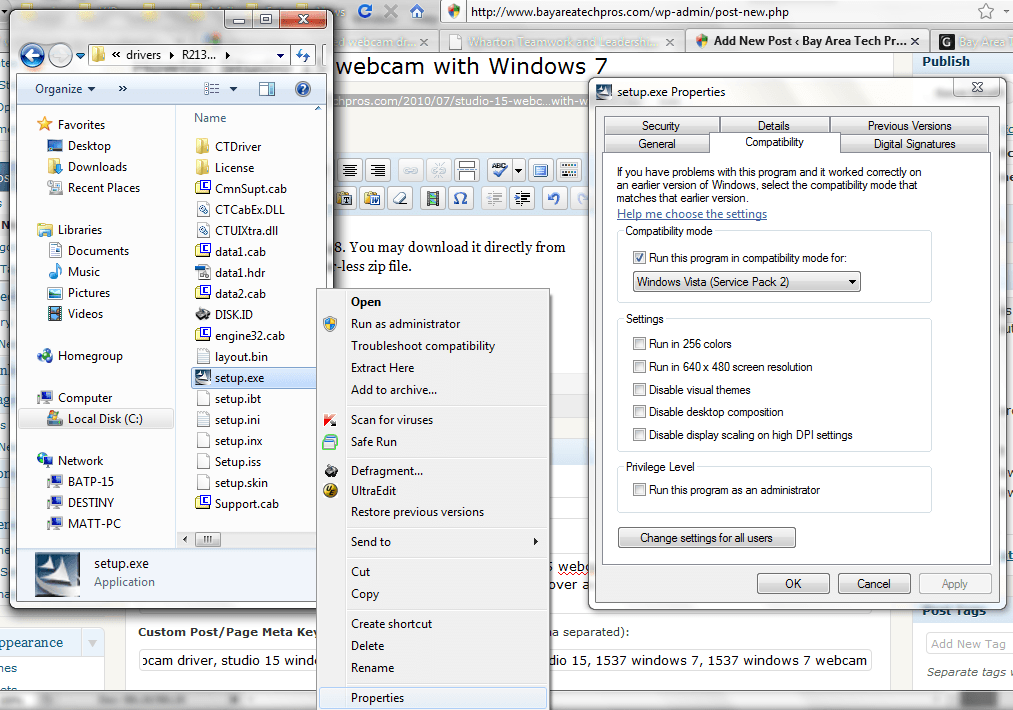Open the Windows Vista compatibility mode dropdown

[747, 282]
